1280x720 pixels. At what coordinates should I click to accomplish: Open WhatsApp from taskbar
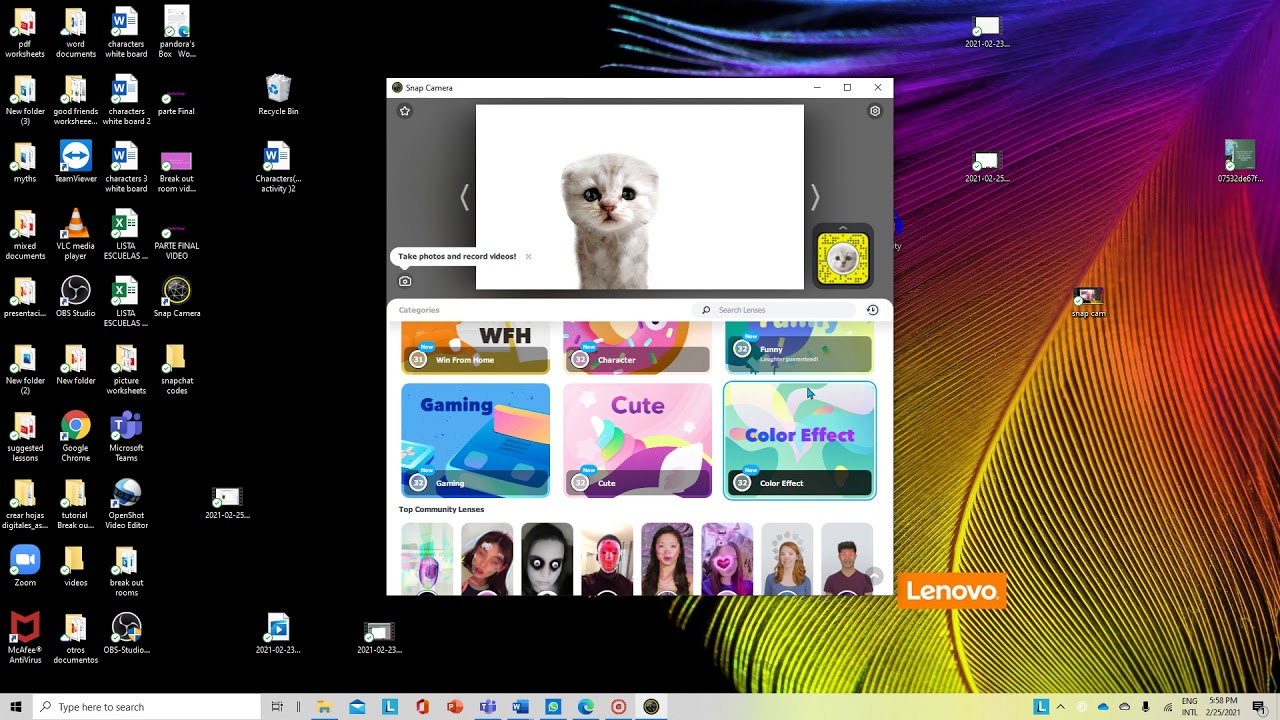point(553,707)
